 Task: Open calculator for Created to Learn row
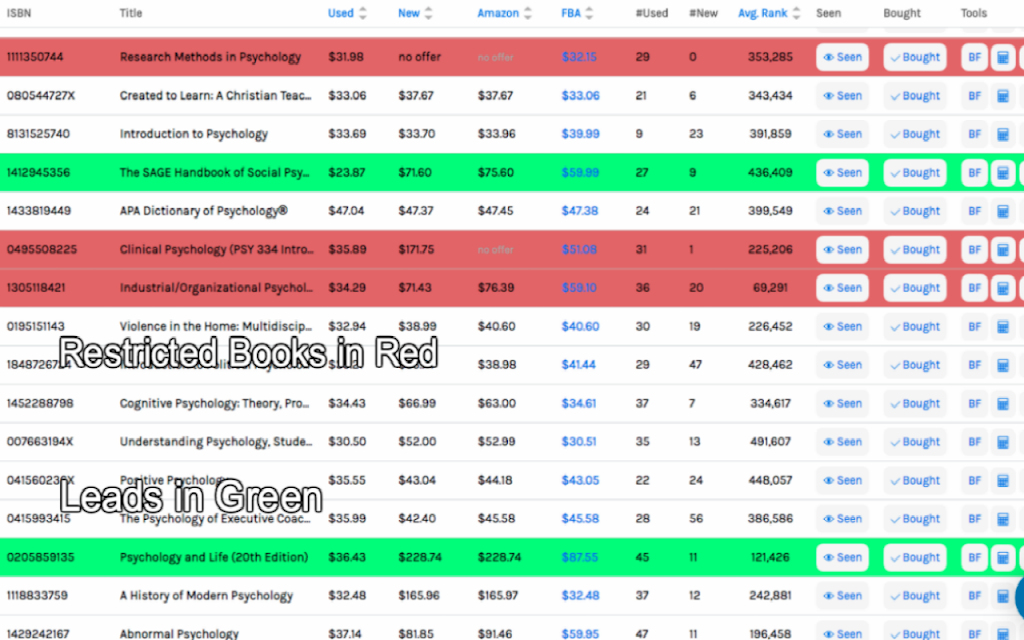(x=1002, y=96)
